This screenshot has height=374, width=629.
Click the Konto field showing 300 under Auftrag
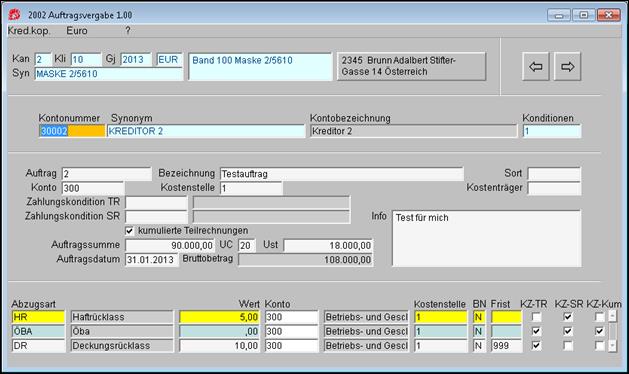[93, 188]
